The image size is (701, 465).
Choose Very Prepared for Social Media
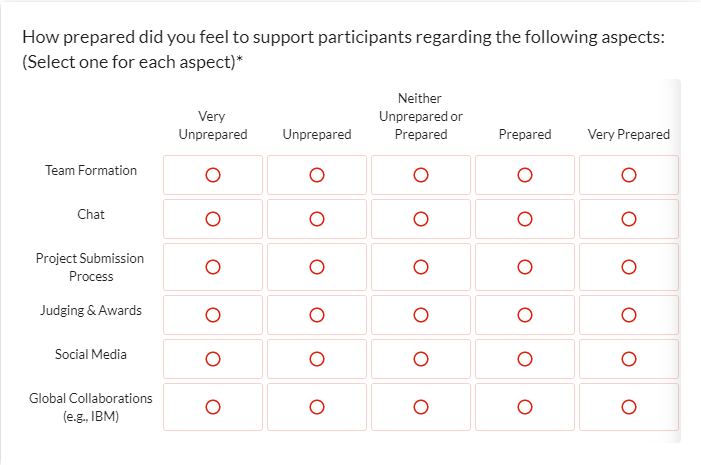click(628, 359)
